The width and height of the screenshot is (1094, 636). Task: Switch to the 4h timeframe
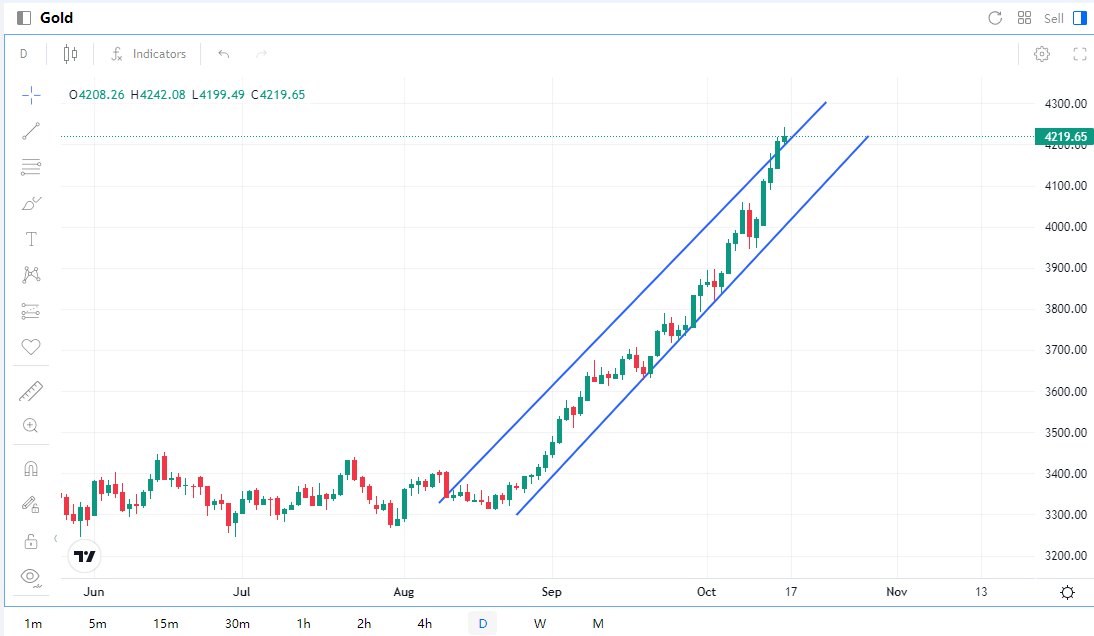coord(424,624)
